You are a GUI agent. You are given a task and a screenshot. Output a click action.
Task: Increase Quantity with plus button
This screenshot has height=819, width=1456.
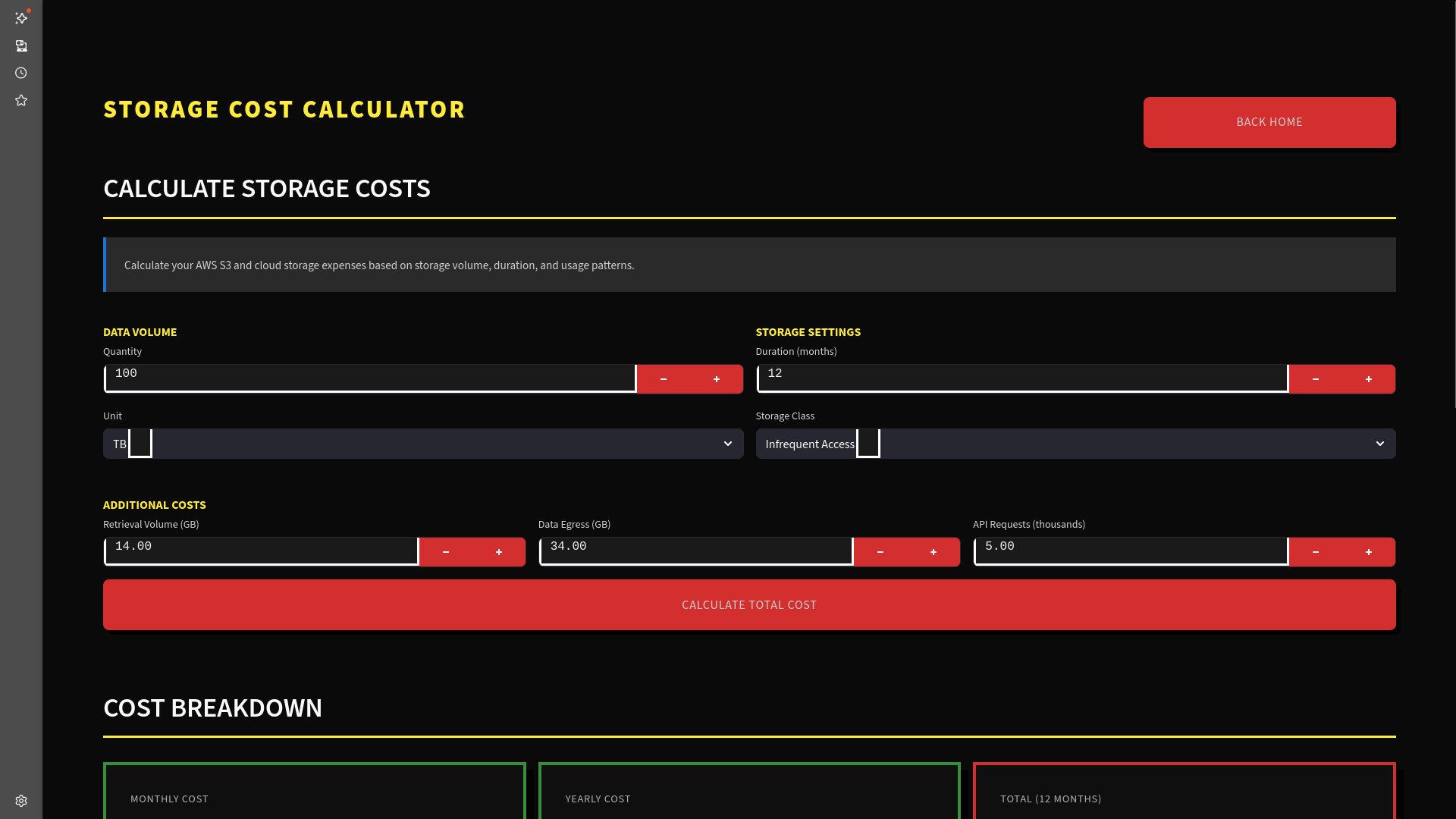coord(716,379)
